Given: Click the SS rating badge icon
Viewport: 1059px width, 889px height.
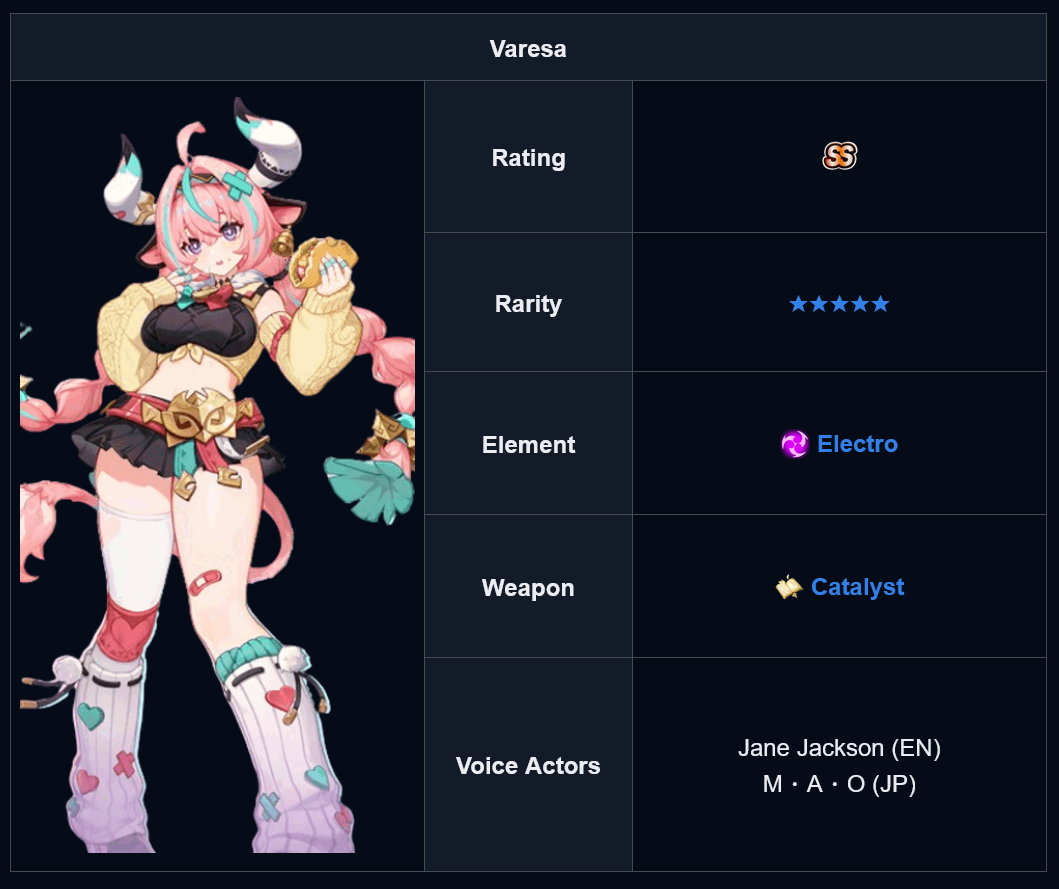Looking at the screenshot, I should click(840, 156).
